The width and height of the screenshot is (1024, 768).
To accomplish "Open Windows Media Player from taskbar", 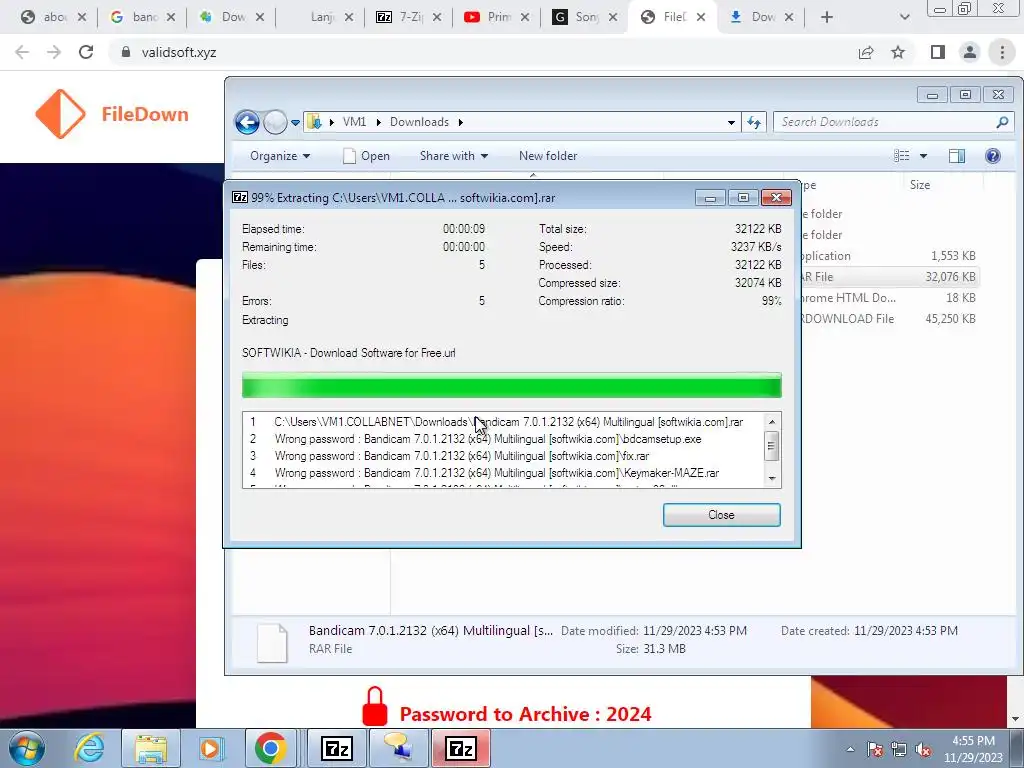I will pos(211,748).
